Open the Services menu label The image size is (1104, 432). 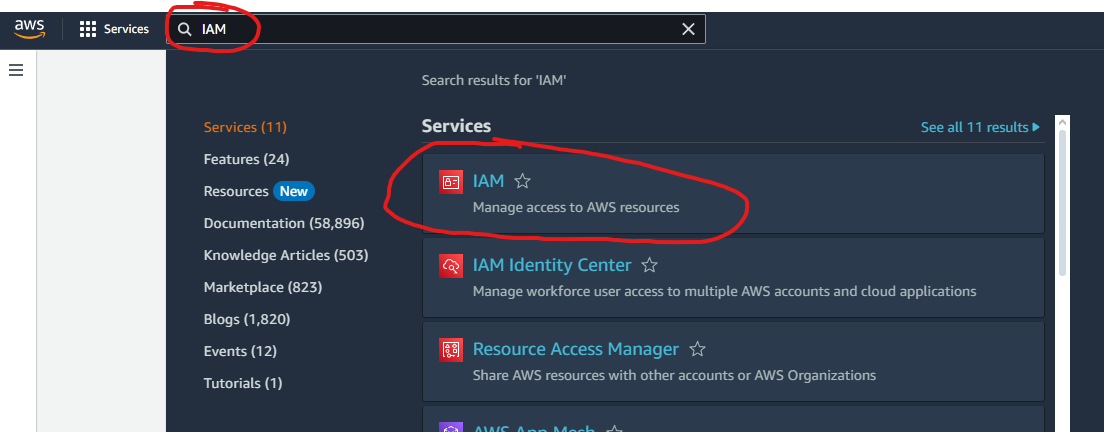[126, 29]
